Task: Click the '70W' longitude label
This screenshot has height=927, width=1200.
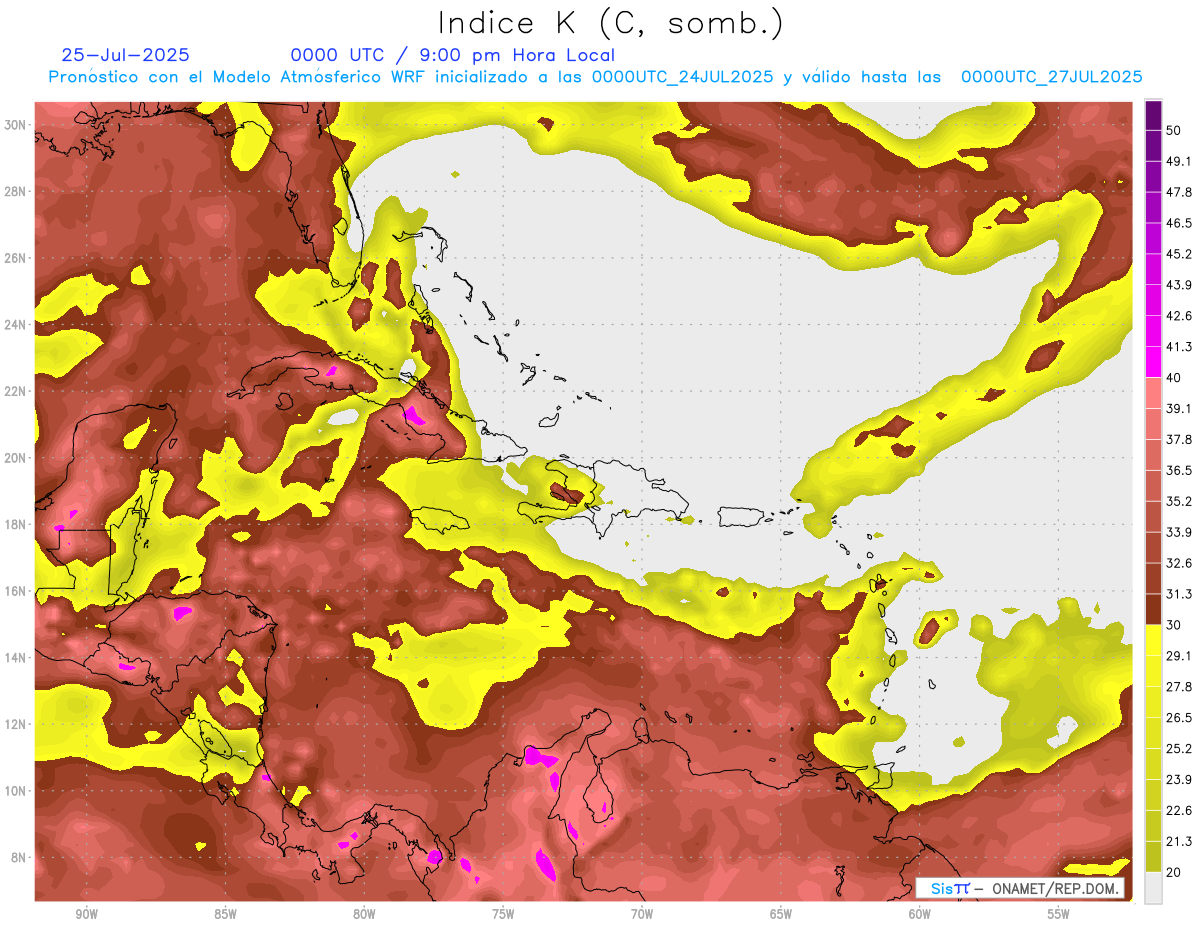Action: pyautogui.click(x=642, y=914)
